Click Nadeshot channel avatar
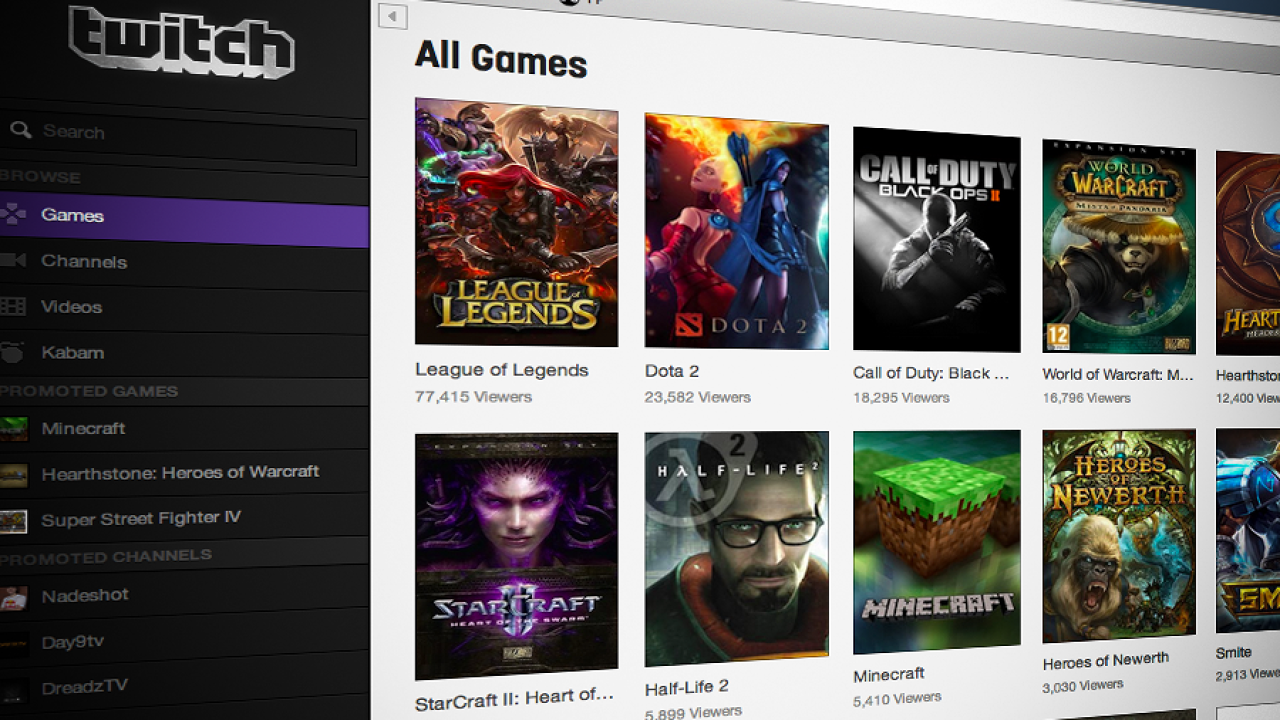Screen dimensions: 1280x720 click(13, 598)
